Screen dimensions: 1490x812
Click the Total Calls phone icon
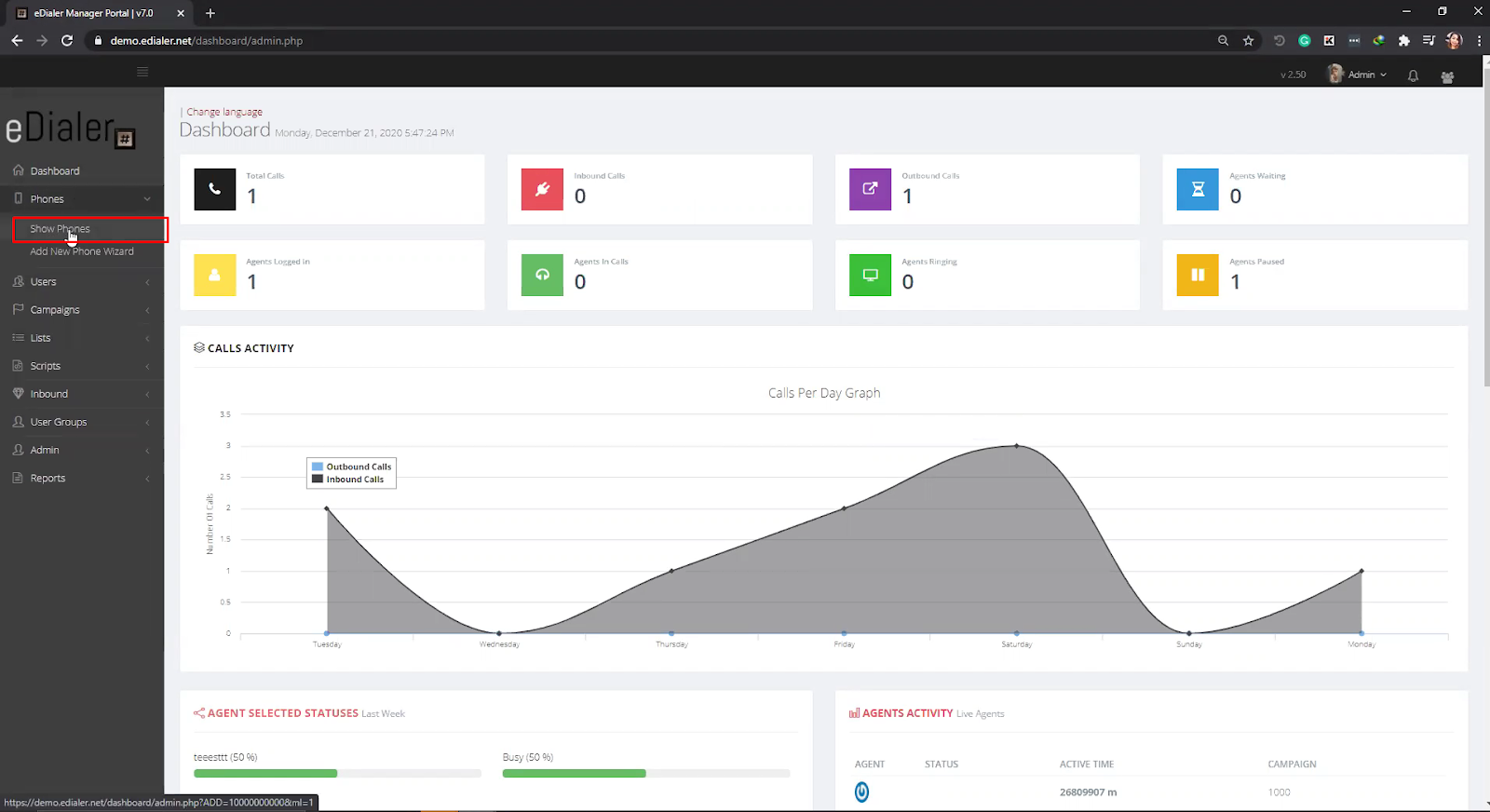[x=214, y=189]
